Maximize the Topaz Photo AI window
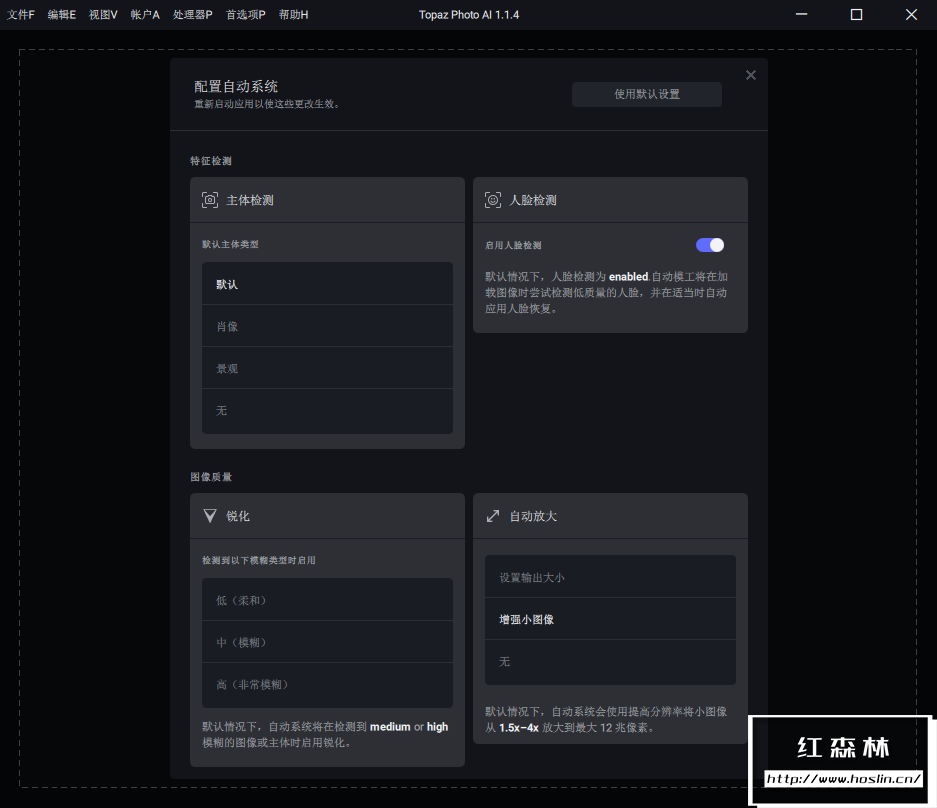 [856, 14]
